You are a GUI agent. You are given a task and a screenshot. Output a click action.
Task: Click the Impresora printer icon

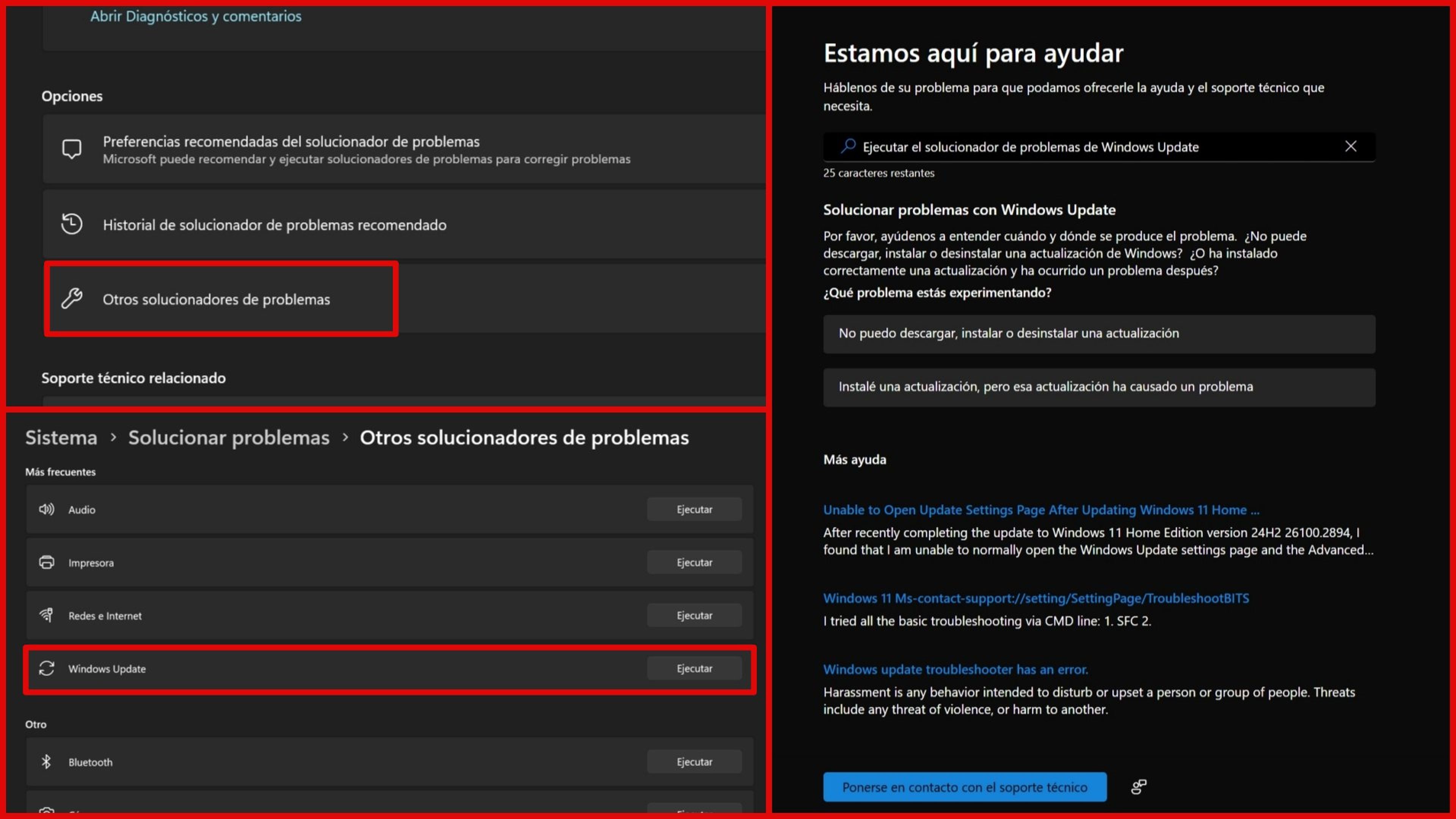click(x=46, y=562)
